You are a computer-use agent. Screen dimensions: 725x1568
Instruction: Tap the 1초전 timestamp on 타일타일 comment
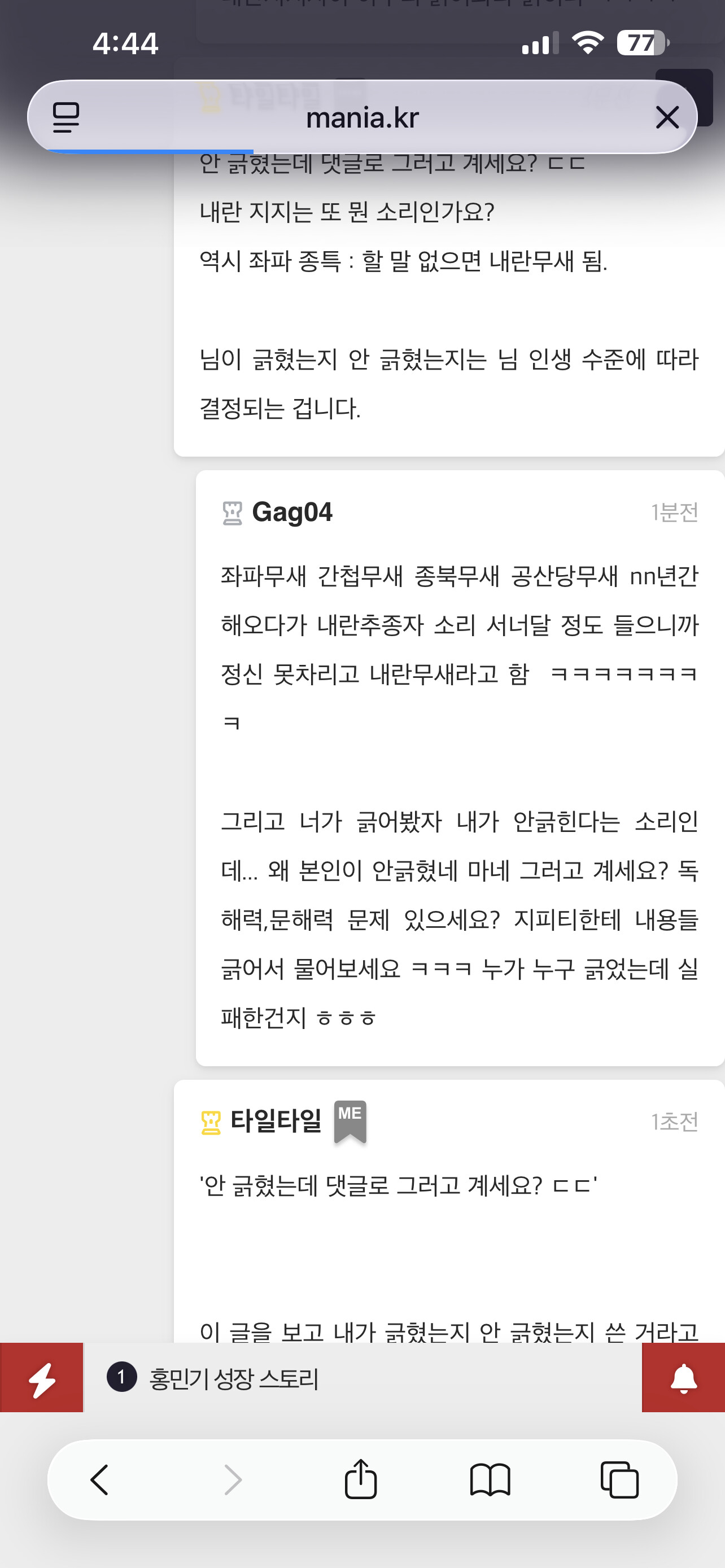[x=675, y=1122]
